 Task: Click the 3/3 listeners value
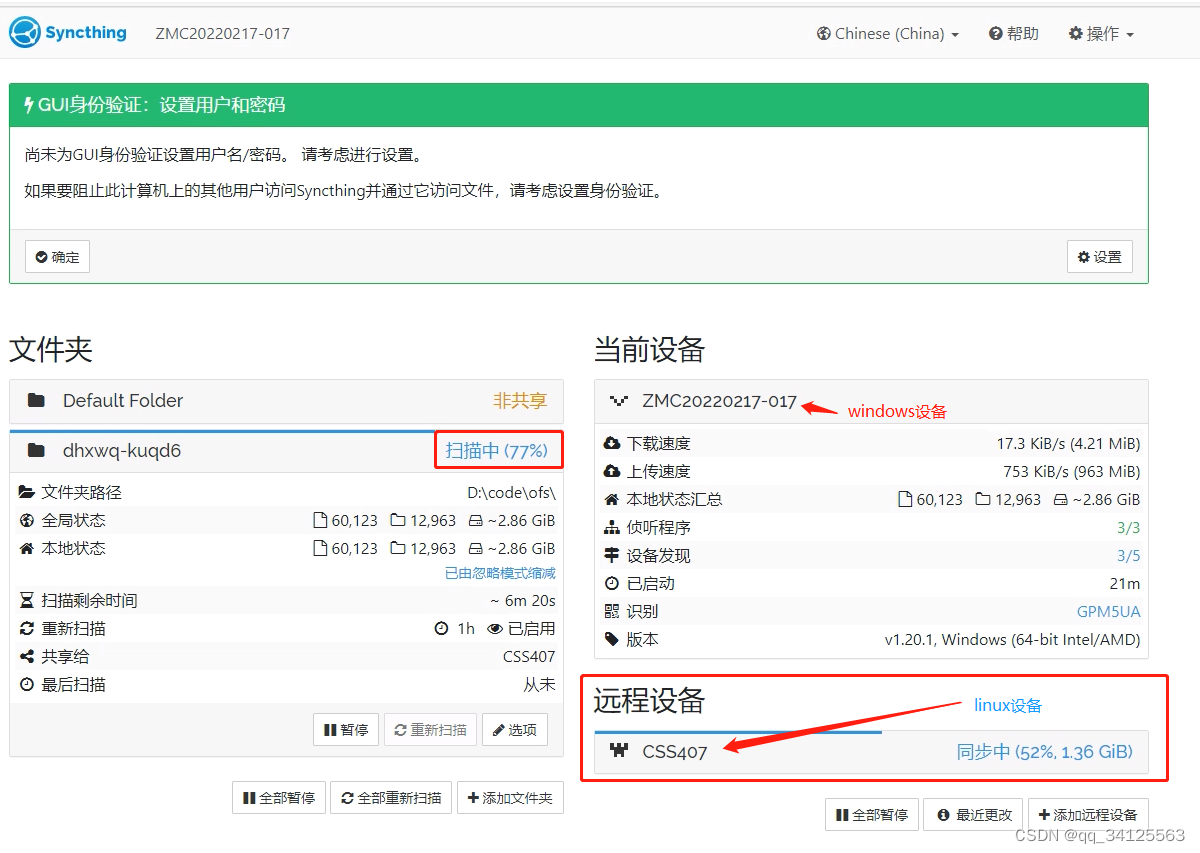1128,528
